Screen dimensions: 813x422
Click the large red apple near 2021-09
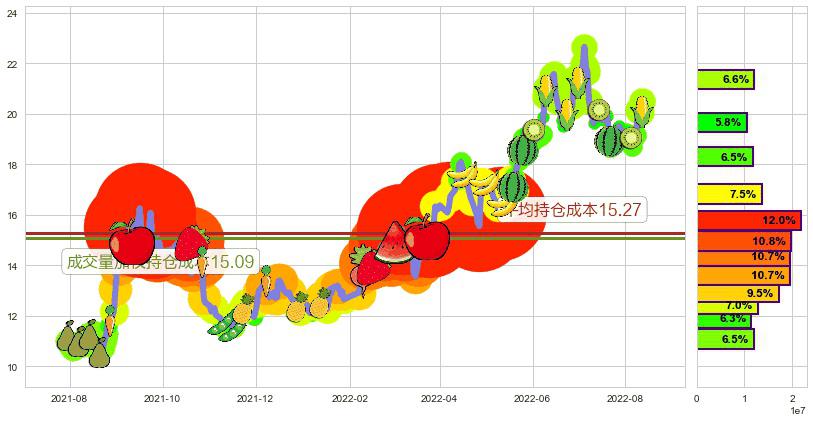click(x=131, y=243)
